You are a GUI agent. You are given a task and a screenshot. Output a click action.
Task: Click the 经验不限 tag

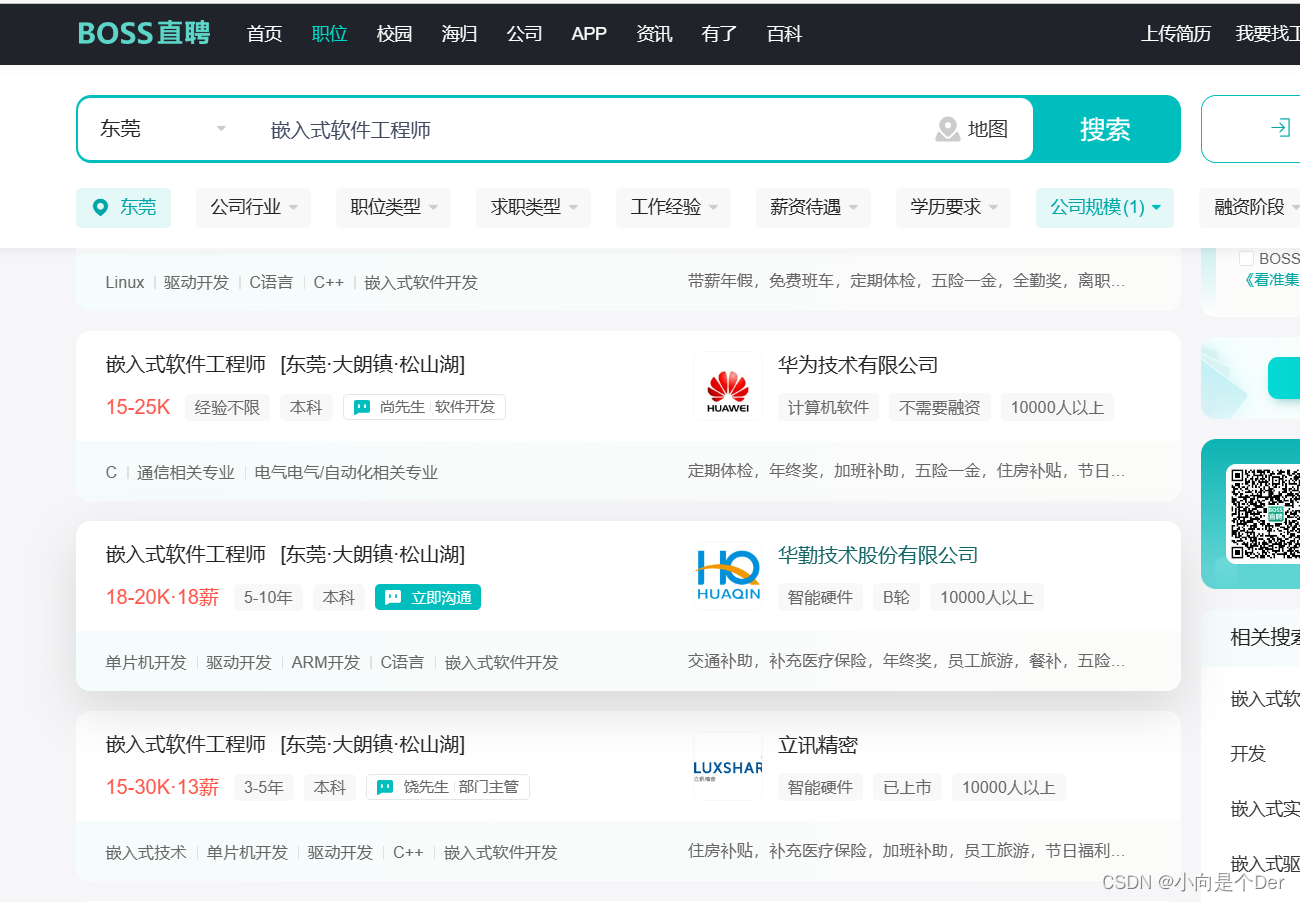tap(227, 407)
